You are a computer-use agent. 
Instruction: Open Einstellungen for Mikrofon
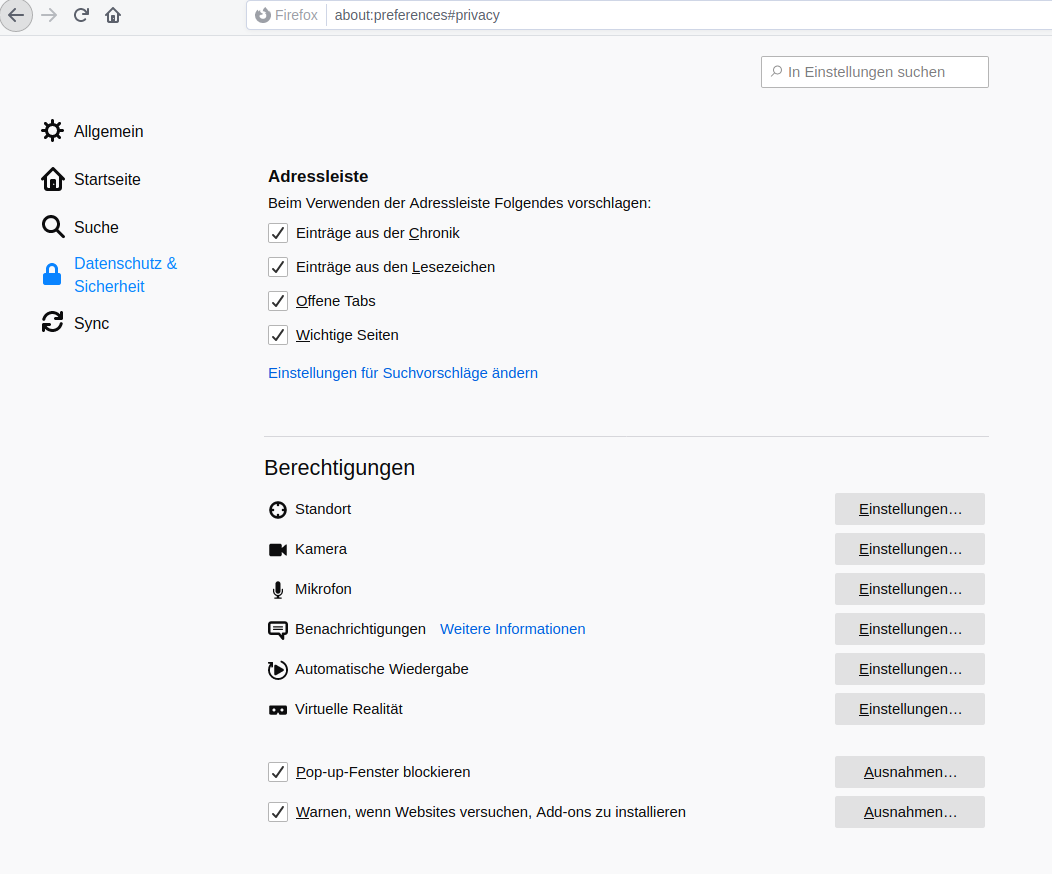click(x=910, y=589)
